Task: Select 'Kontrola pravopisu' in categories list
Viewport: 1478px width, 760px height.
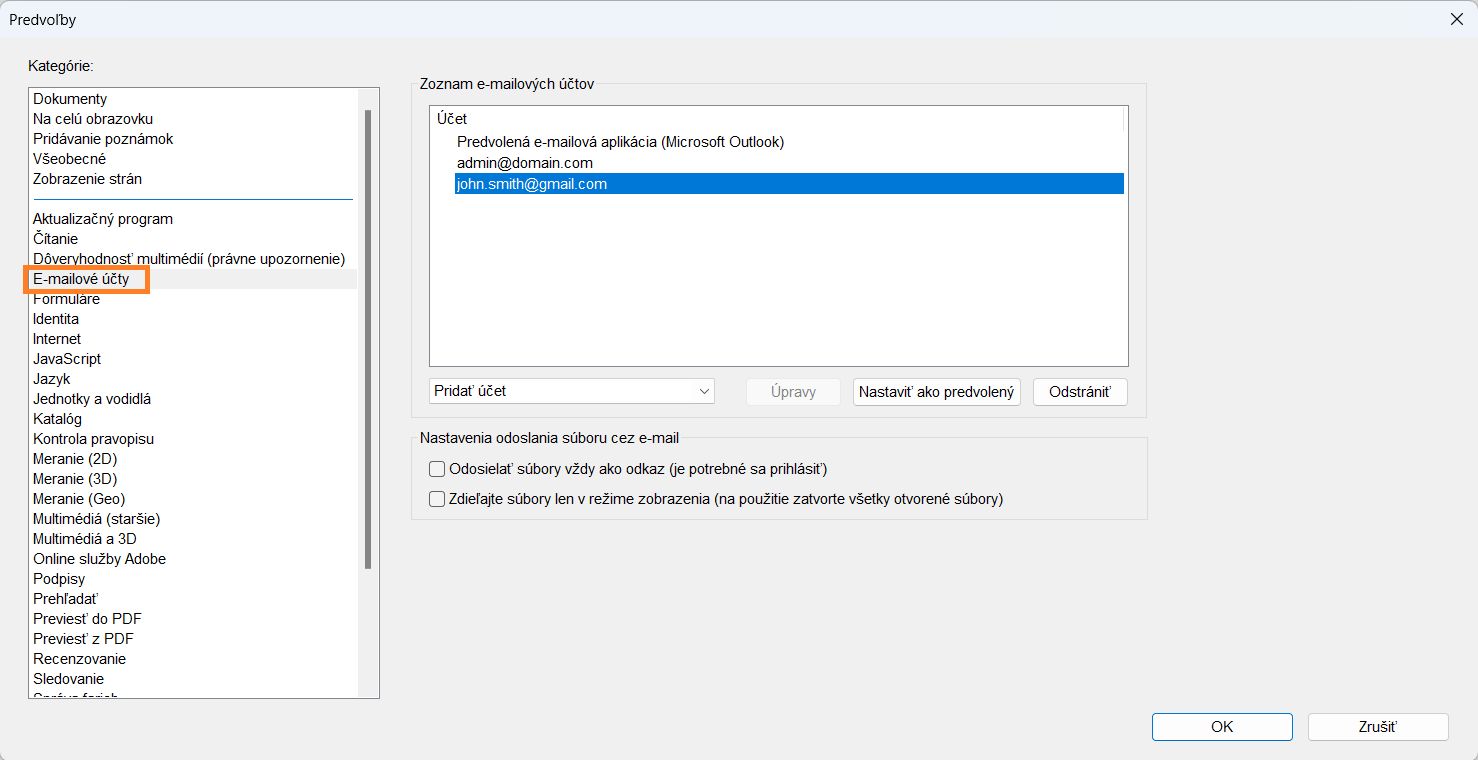Action: click(x=93, y=439)
